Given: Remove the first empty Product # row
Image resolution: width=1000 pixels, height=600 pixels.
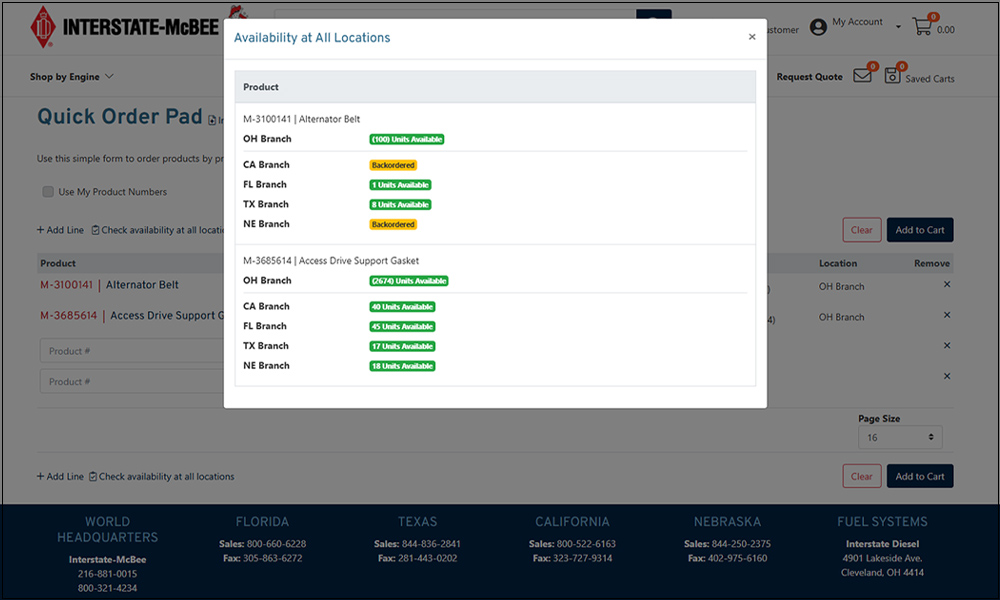Looking at the screenshot, I should coord(947,346).
